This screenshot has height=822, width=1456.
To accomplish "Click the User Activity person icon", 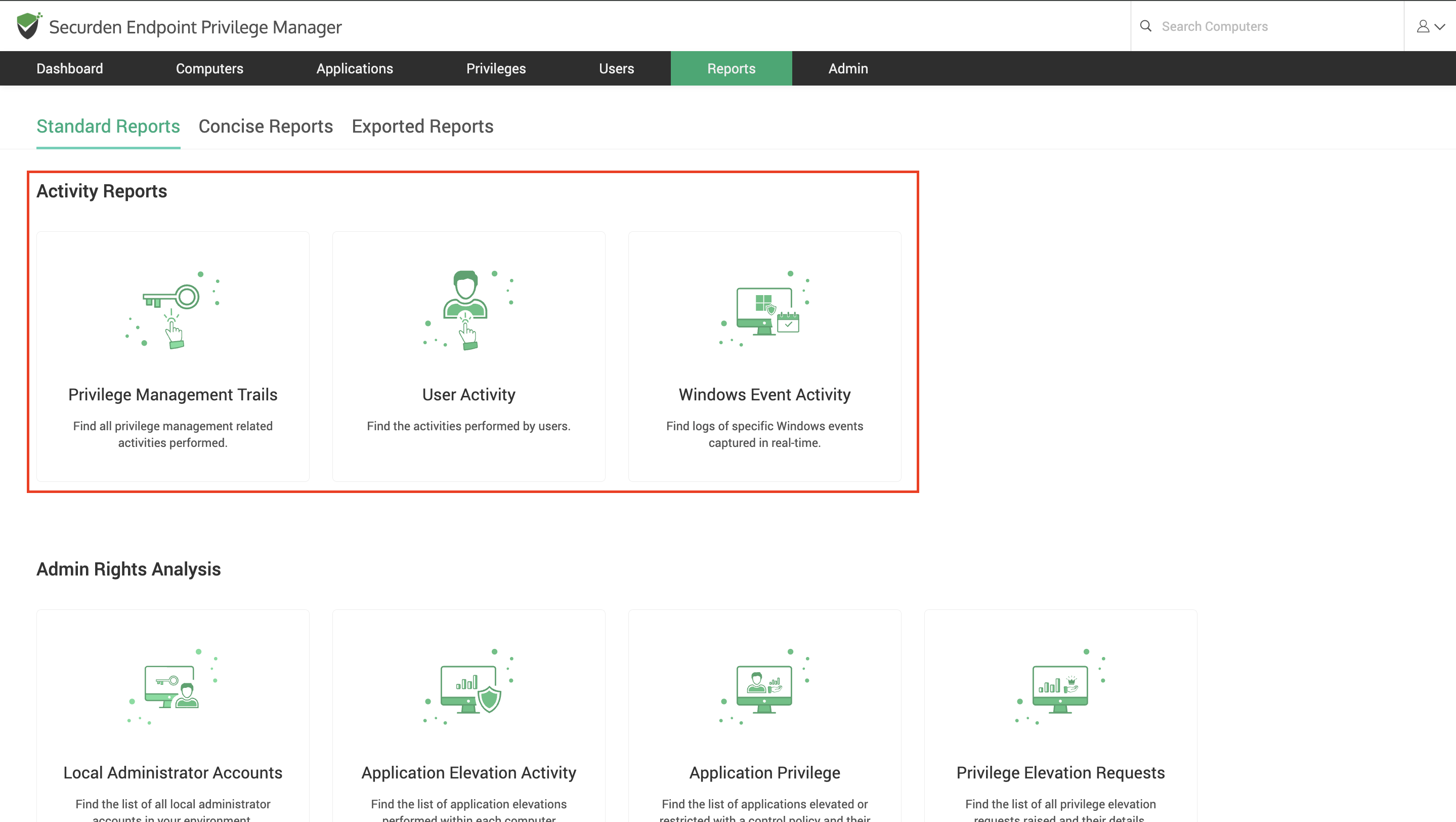I will [x=468, y=310].
